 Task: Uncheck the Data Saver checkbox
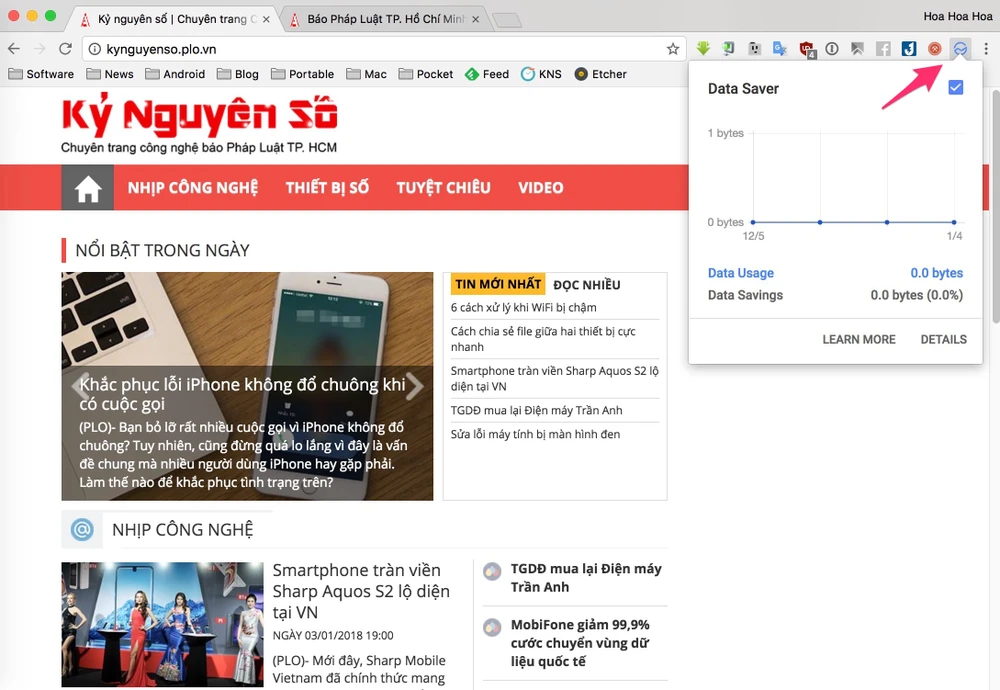click(955, 88)
